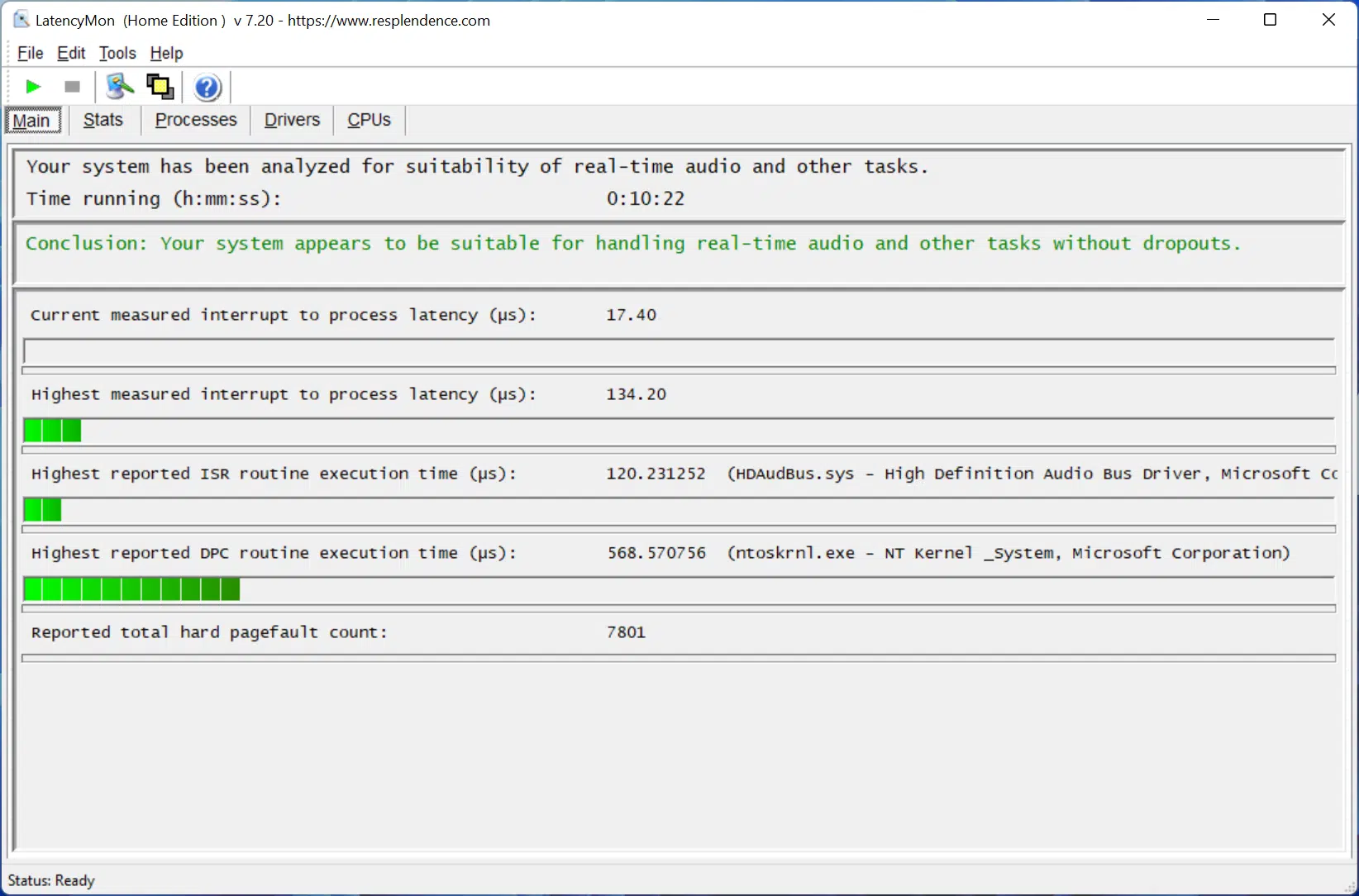
Task: Click the Status: Ready status bar text
Action: click(51, 880)
